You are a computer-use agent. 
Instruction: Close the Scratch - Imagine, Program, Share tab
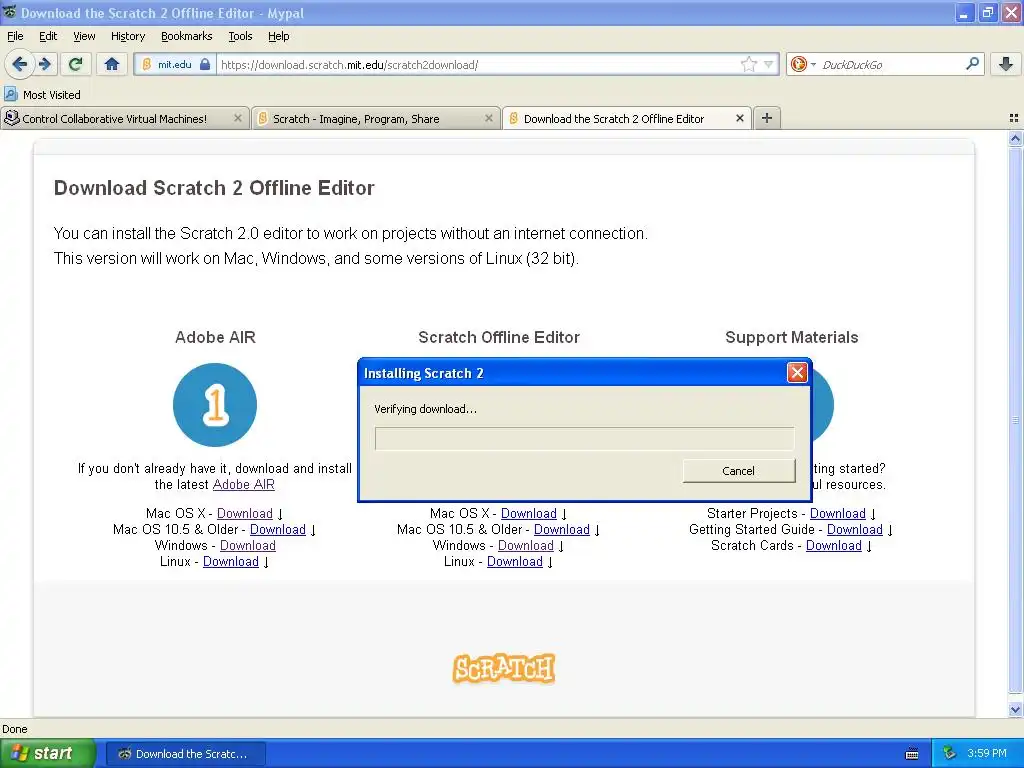tap(488, 118)
